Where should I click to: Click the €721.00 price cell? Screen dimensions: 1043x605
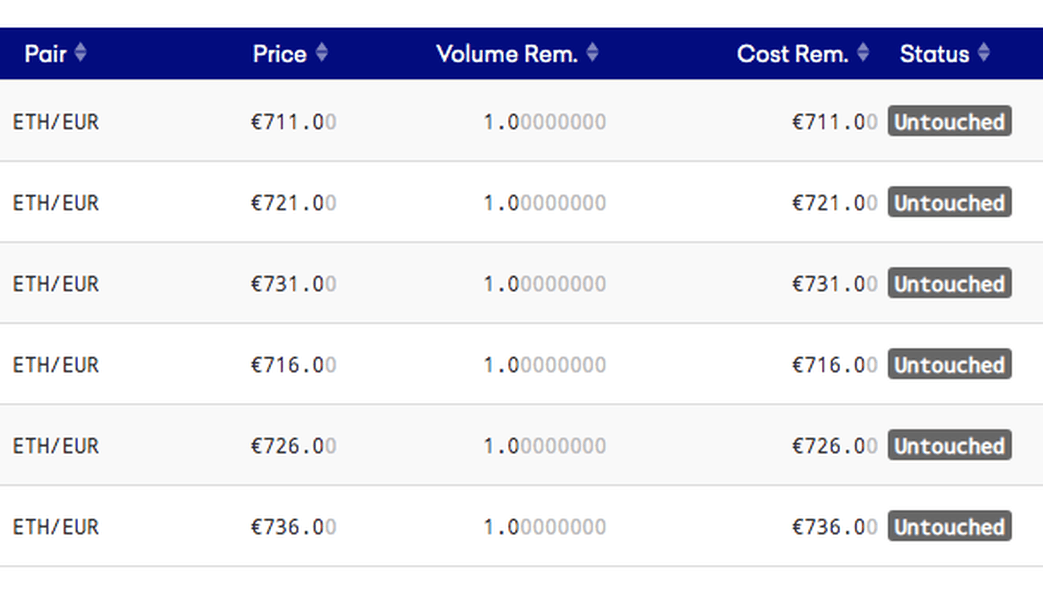click(293, 203)
